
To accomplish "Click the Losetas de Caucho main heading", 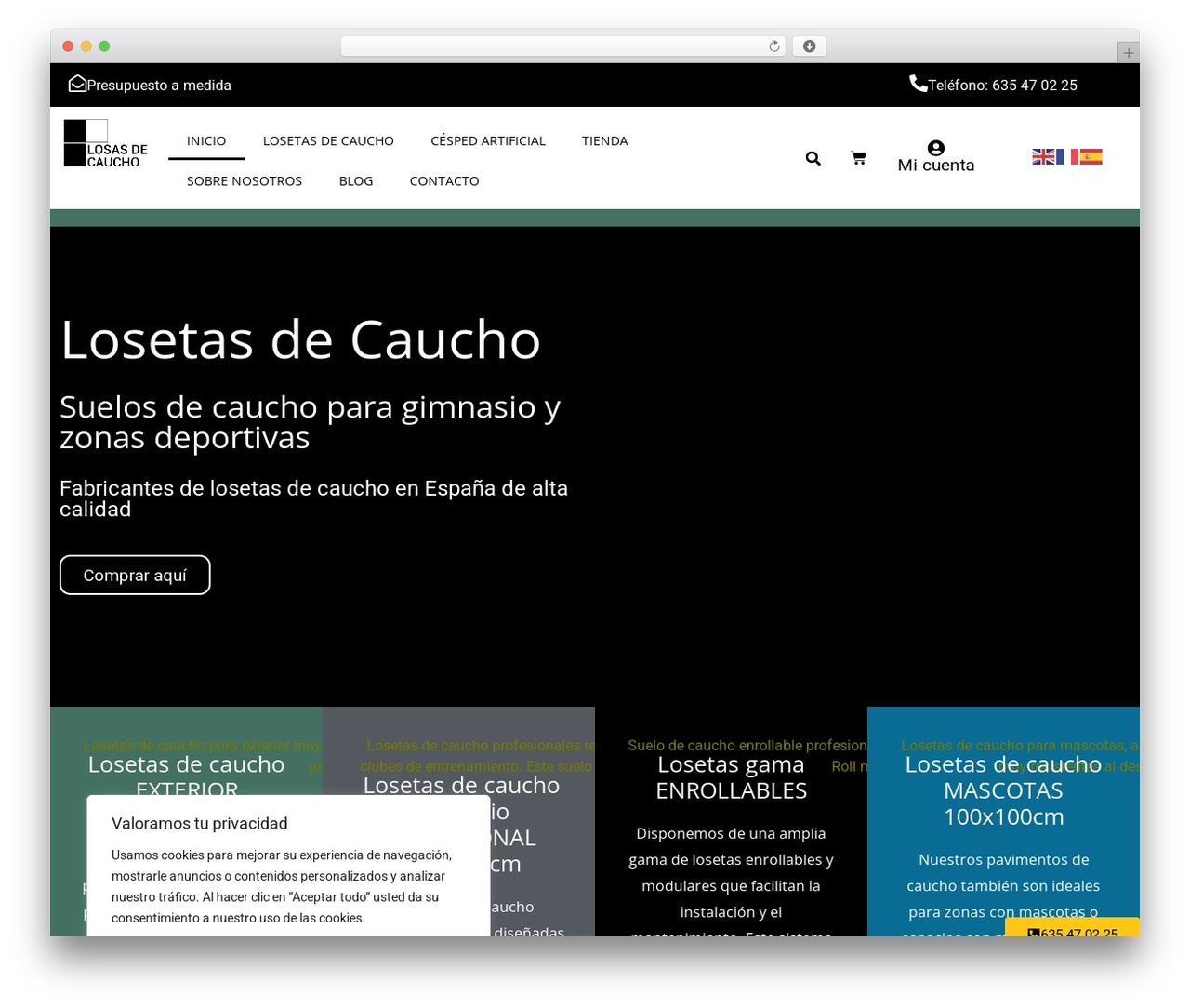I will coord(300,339).
